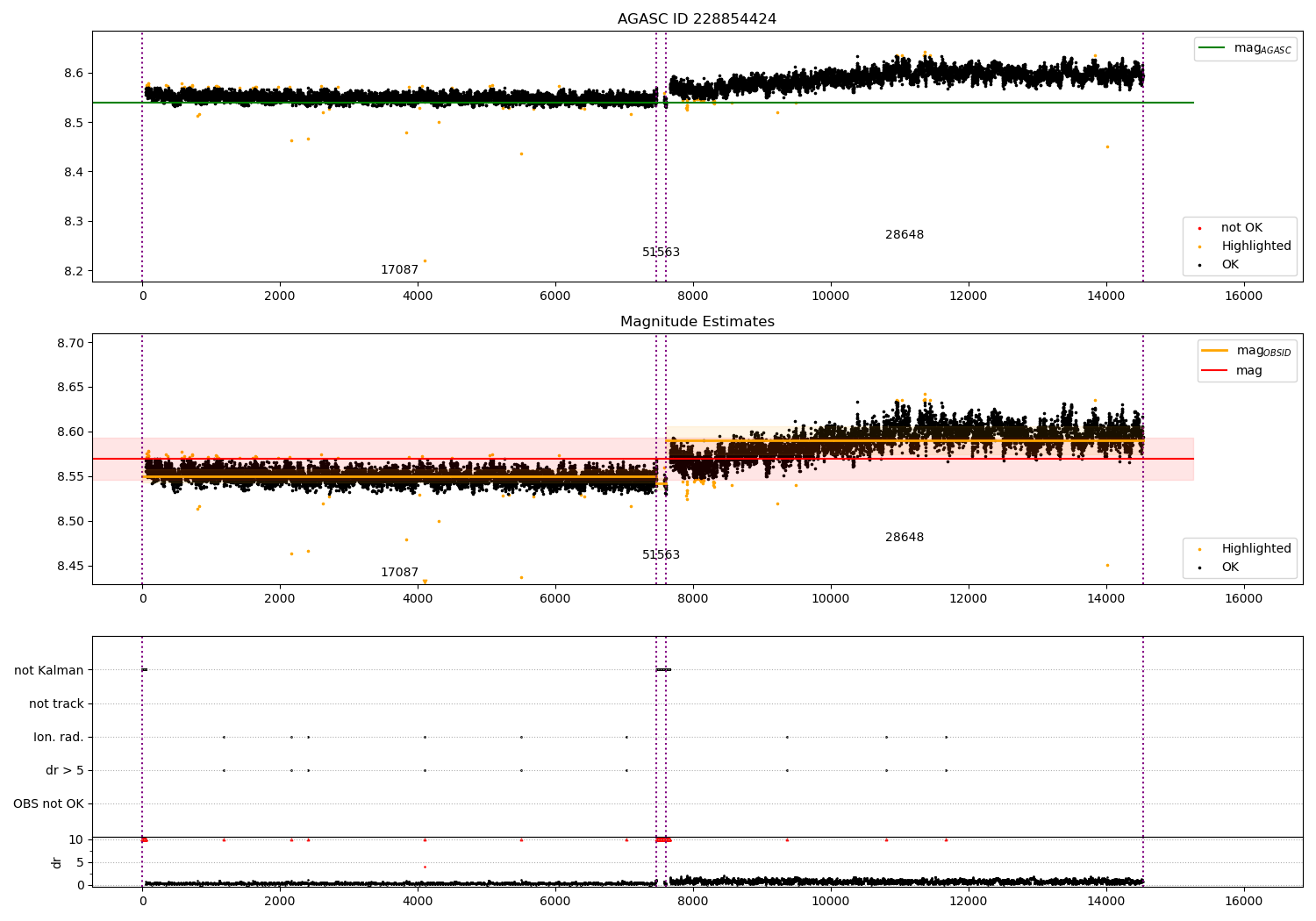Screen dimensions: 1316x921
Task: Click the 'not Kalman' data marker near x=7500
Action: pyautogui.click(x=663, y=670)
